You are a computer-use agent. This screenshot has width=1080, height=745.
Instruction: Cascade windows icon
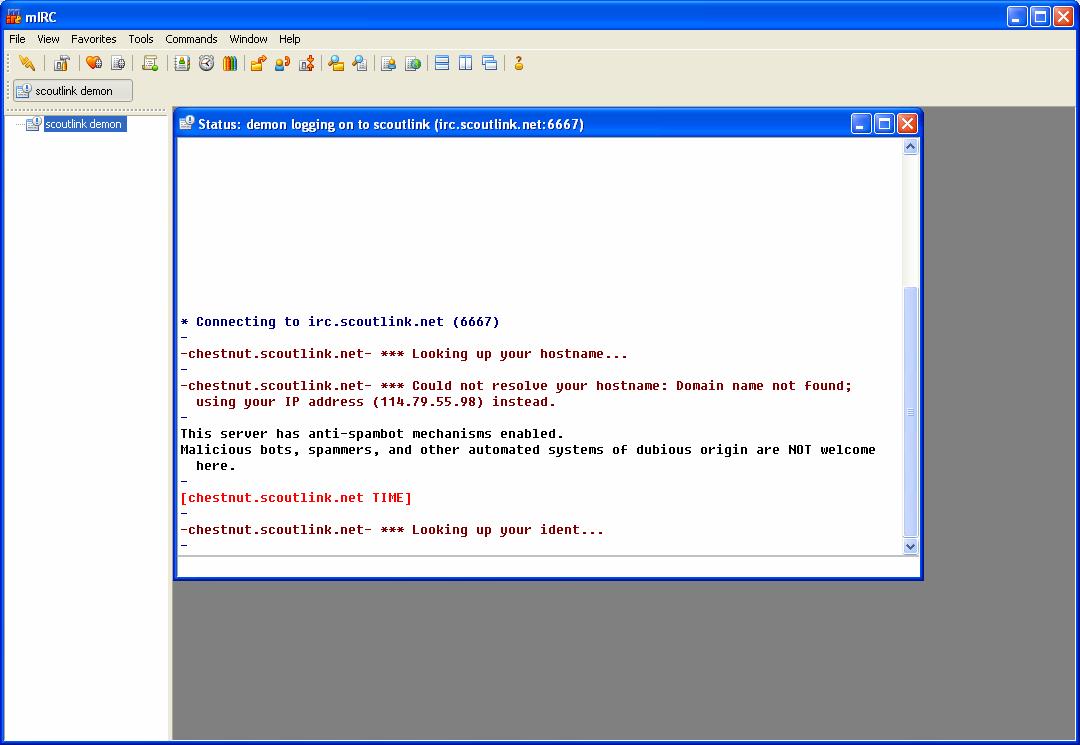490,63
